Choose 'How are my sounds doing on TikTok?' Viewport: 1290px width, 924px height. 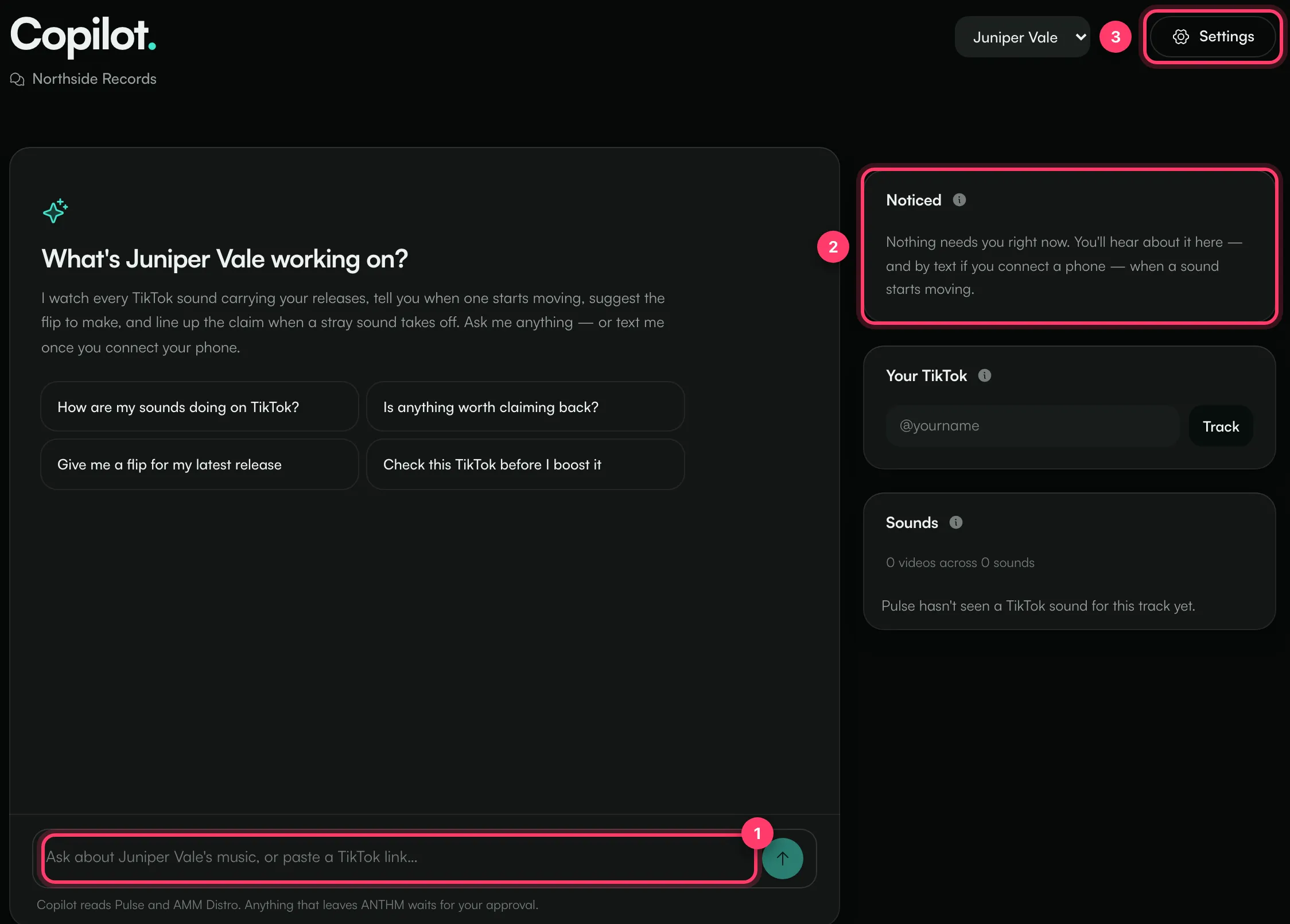[199, 407]
